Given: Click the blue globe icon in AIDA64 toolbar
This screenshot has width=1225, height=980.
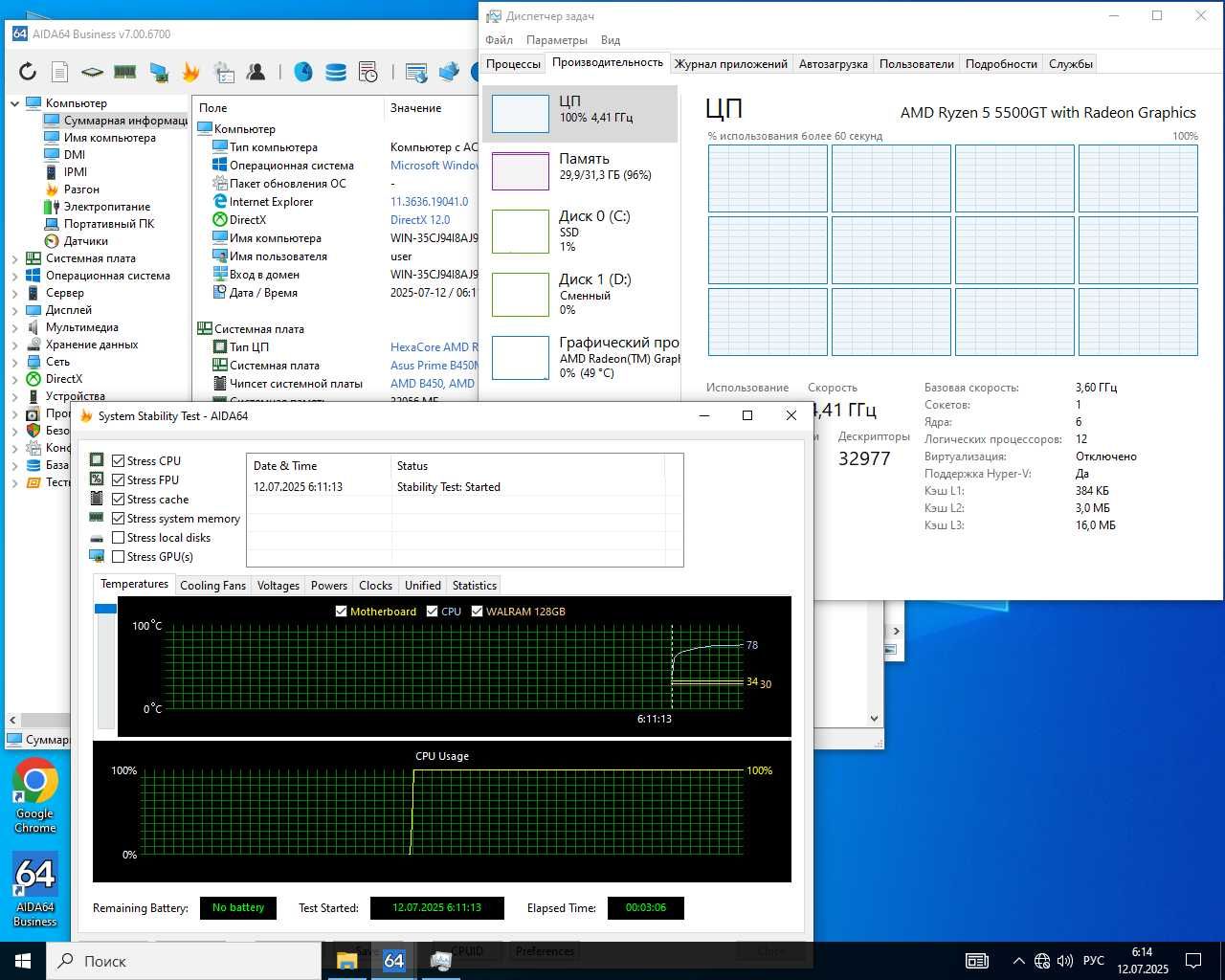Looking at the screenshot, I should [303, 71].
